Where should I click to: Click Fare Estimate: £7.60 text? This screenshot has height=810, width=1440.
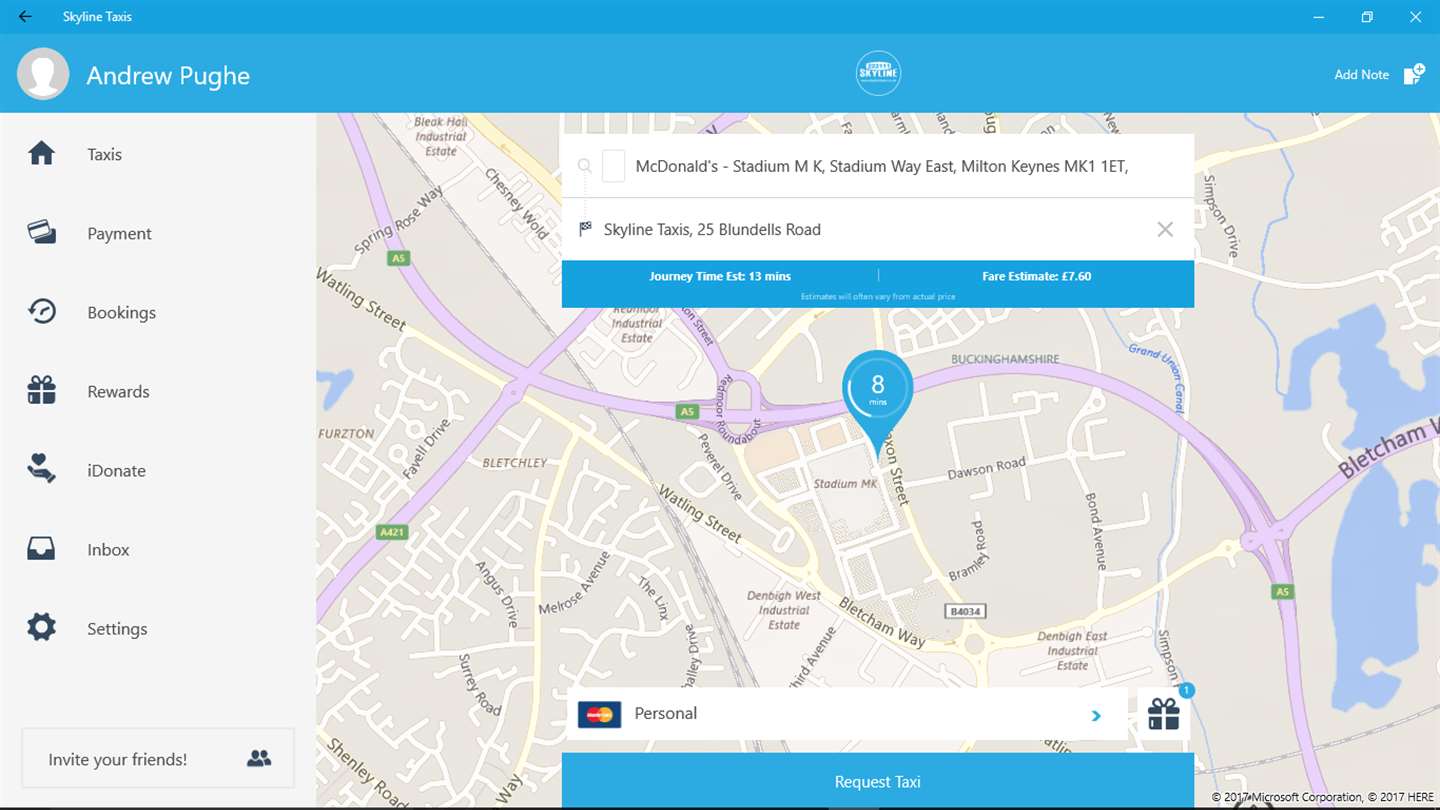tap(1036, 276)
